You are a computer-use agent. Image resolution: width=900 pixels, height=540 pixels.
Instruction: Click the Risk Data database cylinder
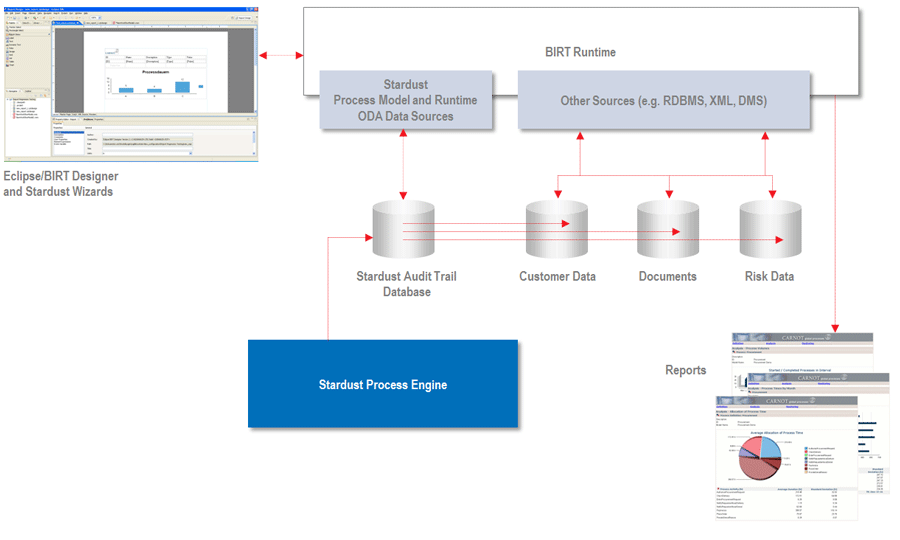click(x=770, y=230)
